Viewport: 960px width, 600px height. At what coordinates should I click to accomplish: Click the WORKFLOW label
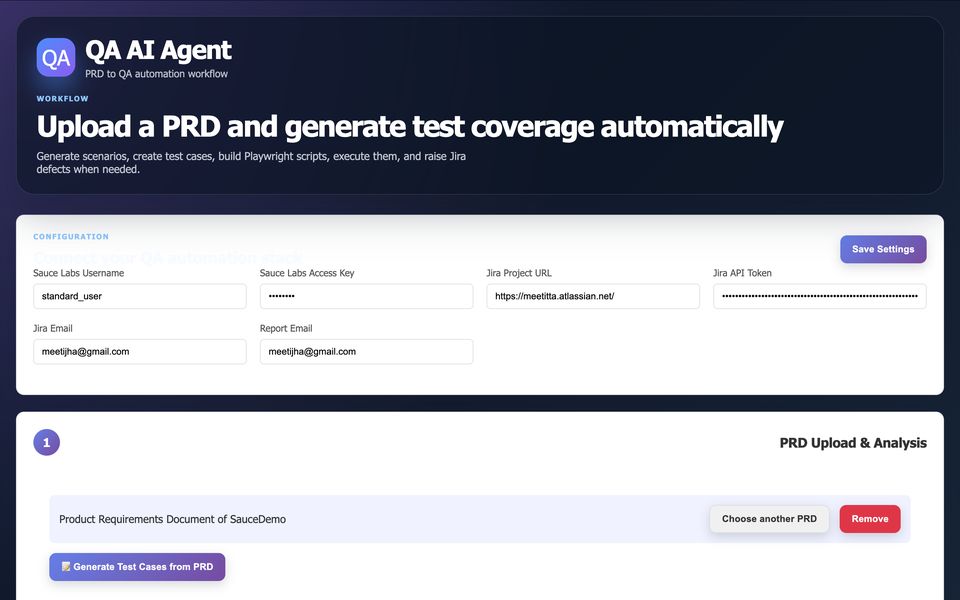pos(62,99)
